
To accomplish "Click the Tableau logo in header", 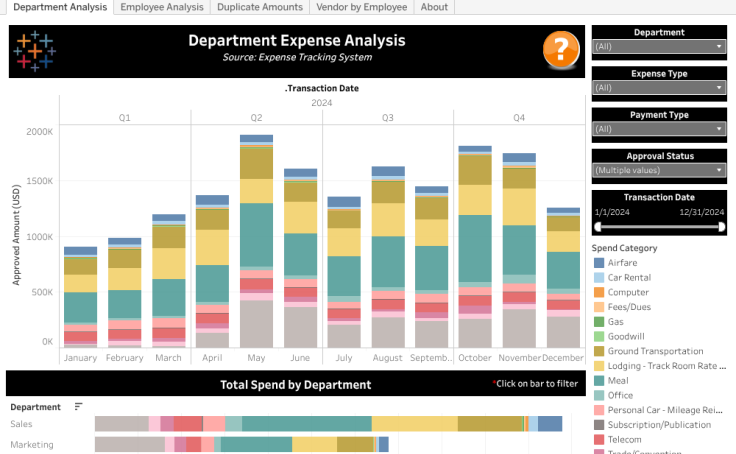I will coord(35,51).
